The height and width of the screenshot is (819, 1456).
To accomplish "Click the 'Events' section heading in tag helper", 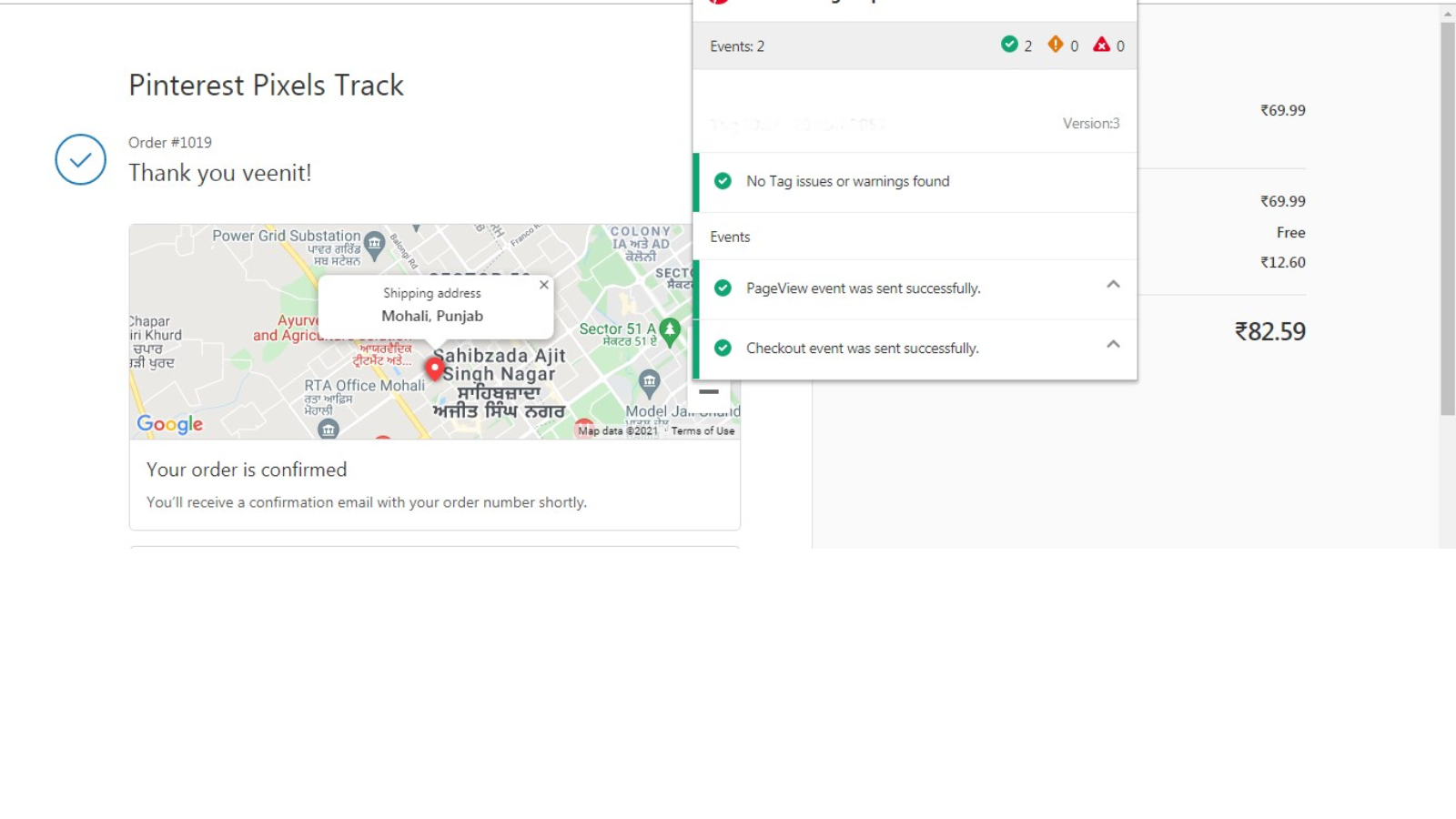I will click(x=730, y=237).
